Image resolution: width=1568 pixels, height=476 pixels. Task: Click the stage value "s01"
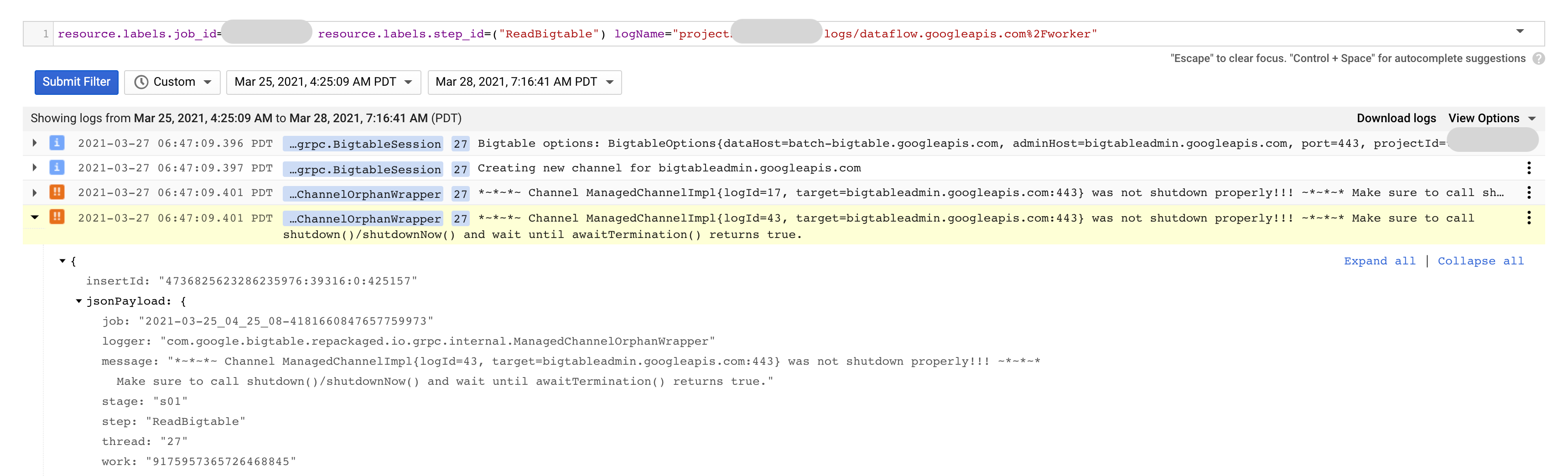(x=171, y=402)
